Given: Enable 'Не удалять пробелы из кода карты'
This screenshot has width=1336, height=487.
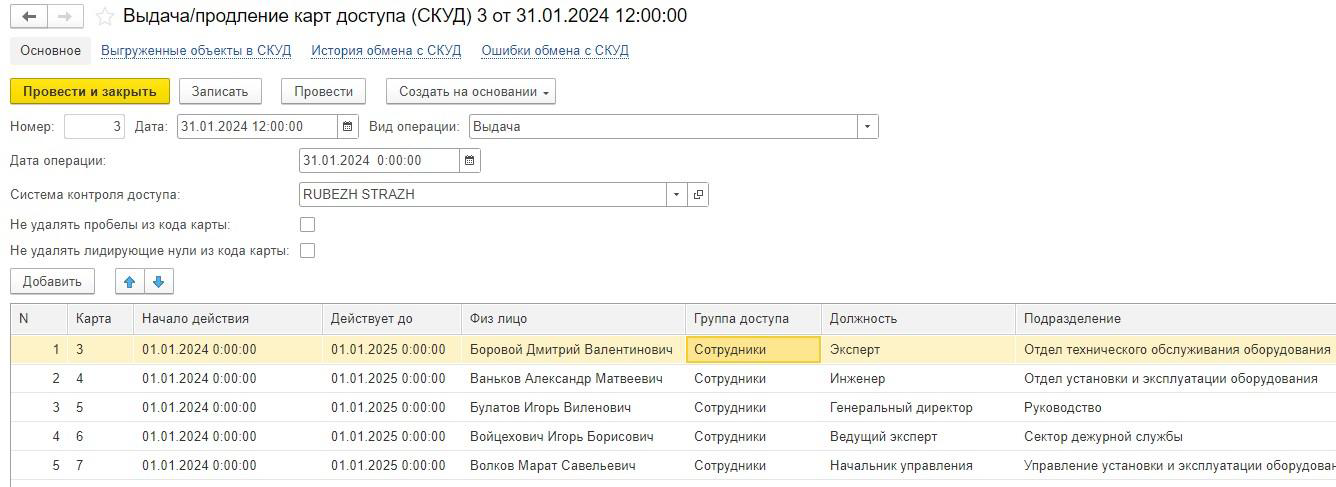Looking at the screenshot, I should (308, 225).
